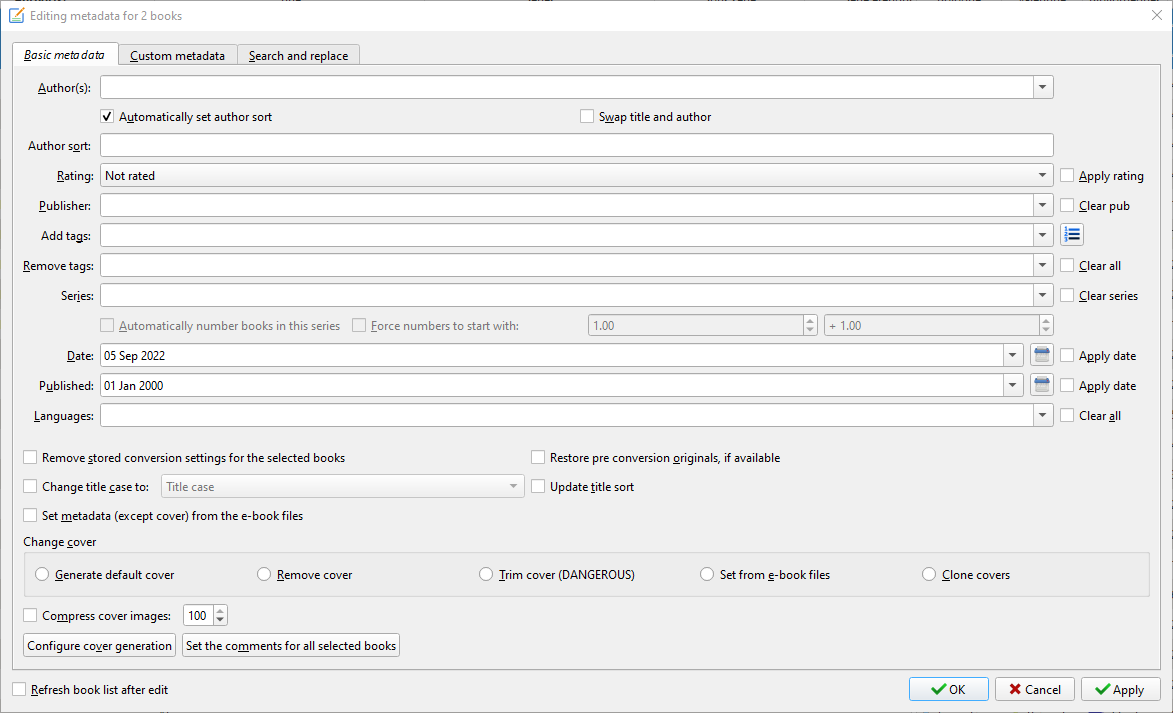The width and height of the screenshot is (1173, 713).
Task: Click into the Add tags input field
Action: (x=567, y=235)
